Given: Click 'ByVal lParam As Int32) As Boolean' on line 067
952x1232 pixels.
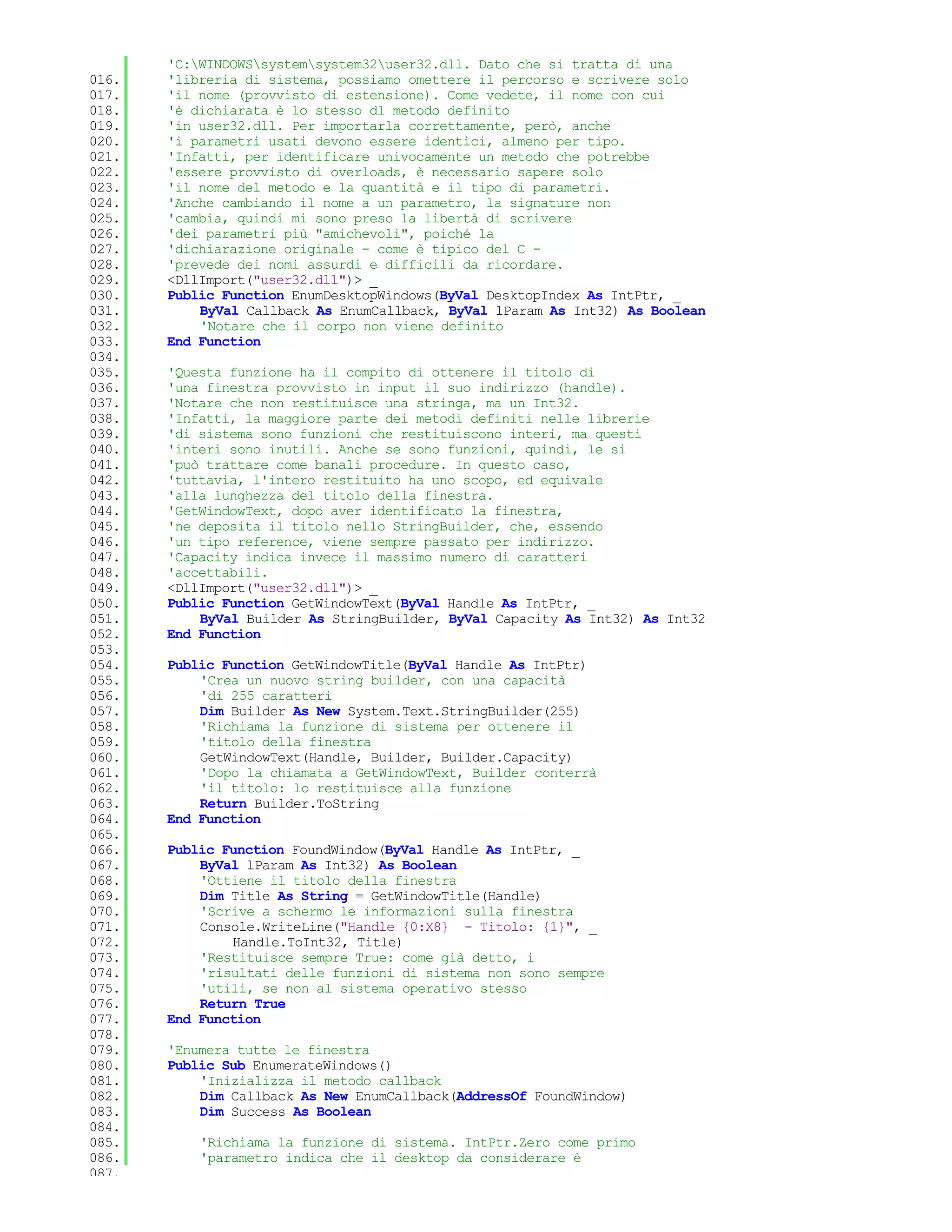Looking at the screenshot, I should pos(328,865).
